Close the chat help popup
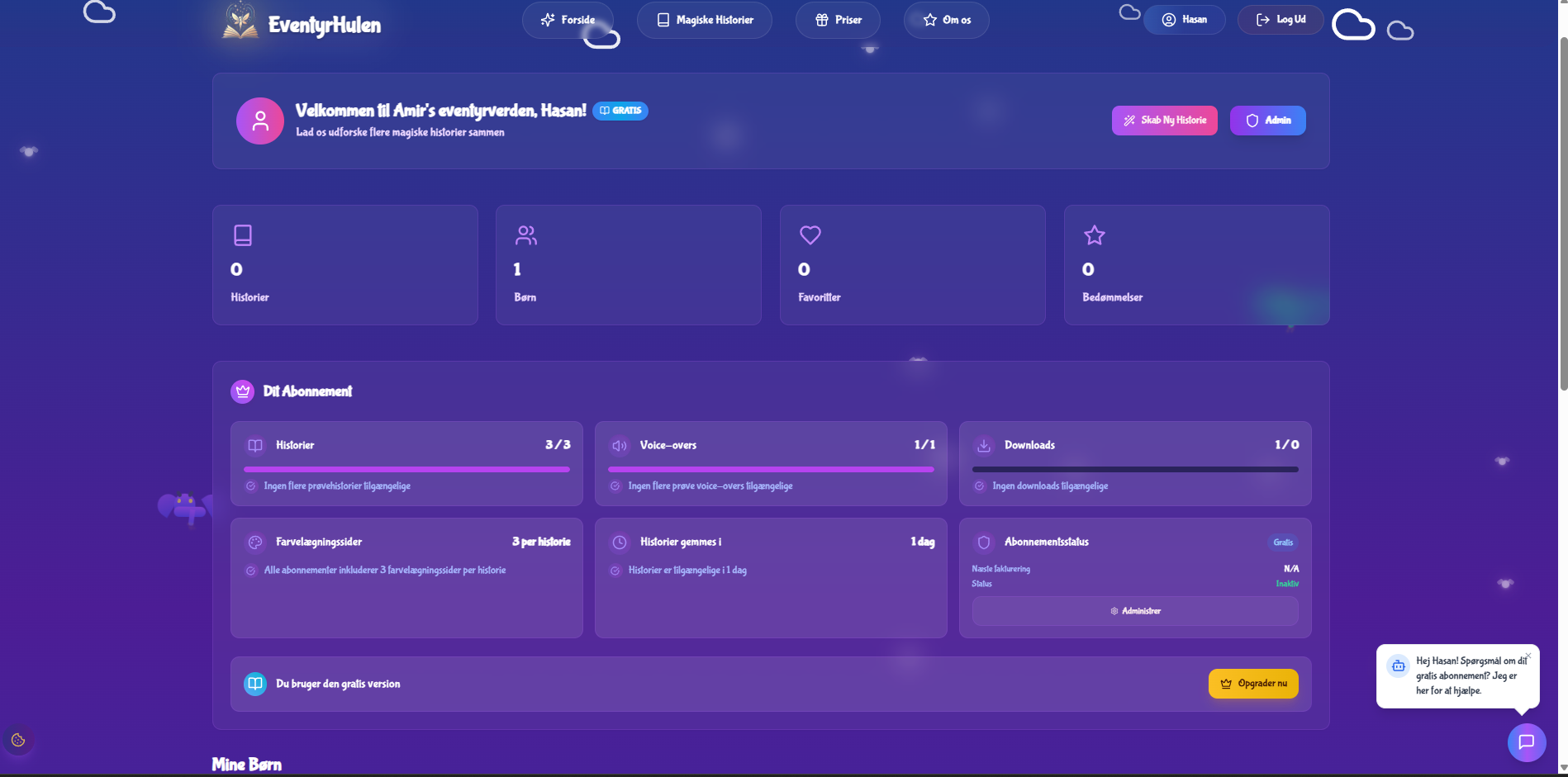 (x=1528, y=656)
